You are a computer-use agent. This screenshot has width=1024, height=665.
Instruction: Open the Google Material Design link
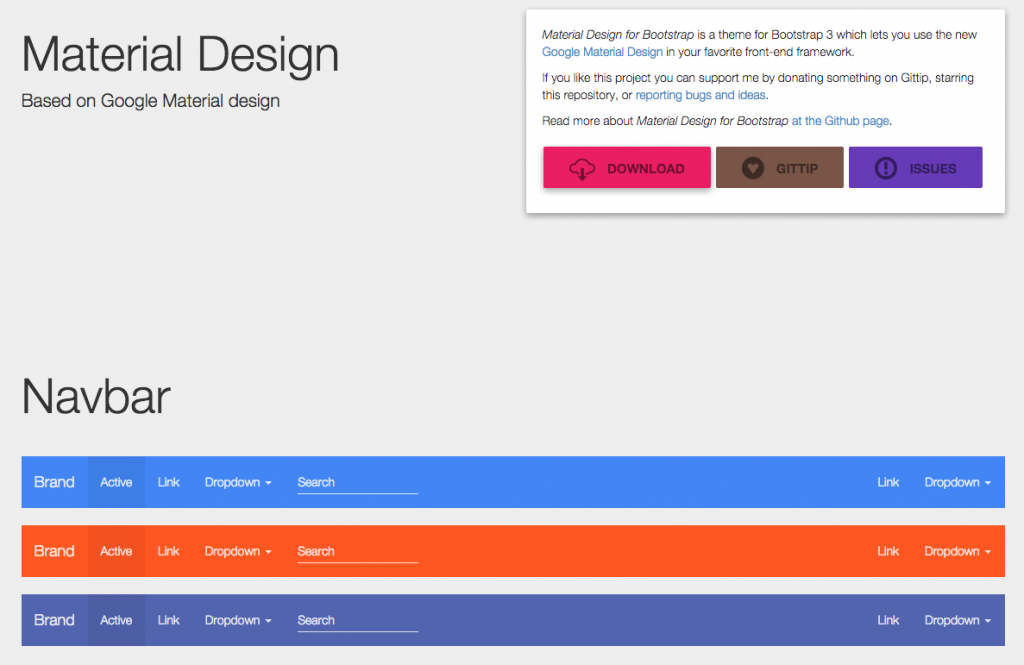click(602, 52)
